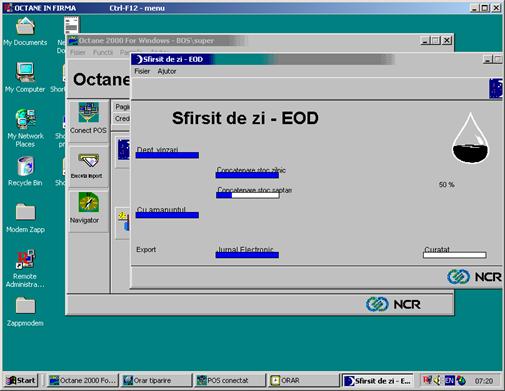This screenshot has height=391, width=505.
Task: Switch to Orar tiparire taskbar button
Action: coord(156,380)
